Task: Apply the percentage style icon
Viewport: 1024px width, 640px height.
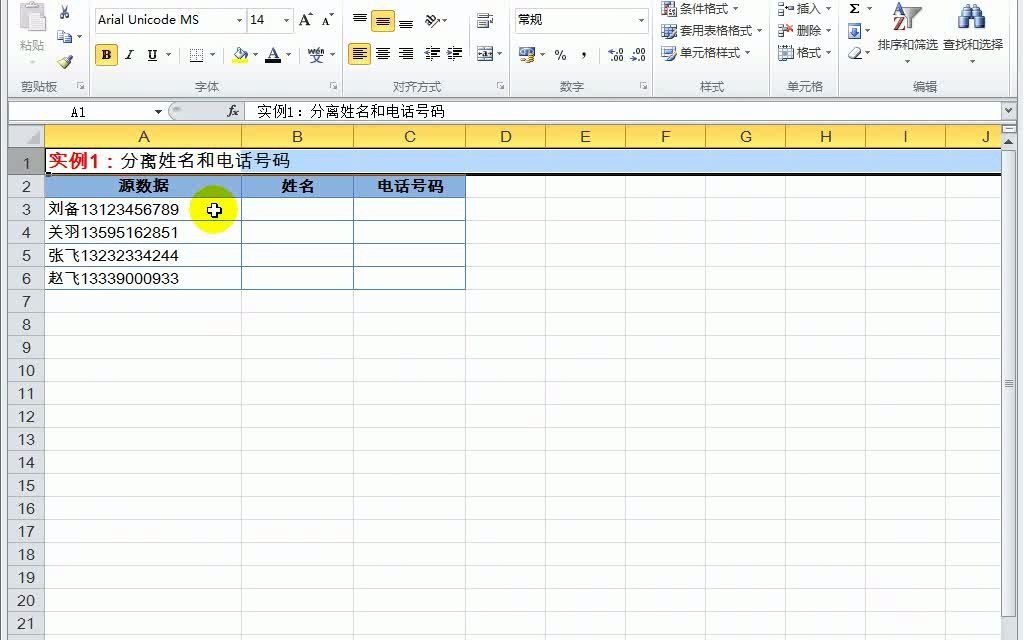Action: coord(560,55)
